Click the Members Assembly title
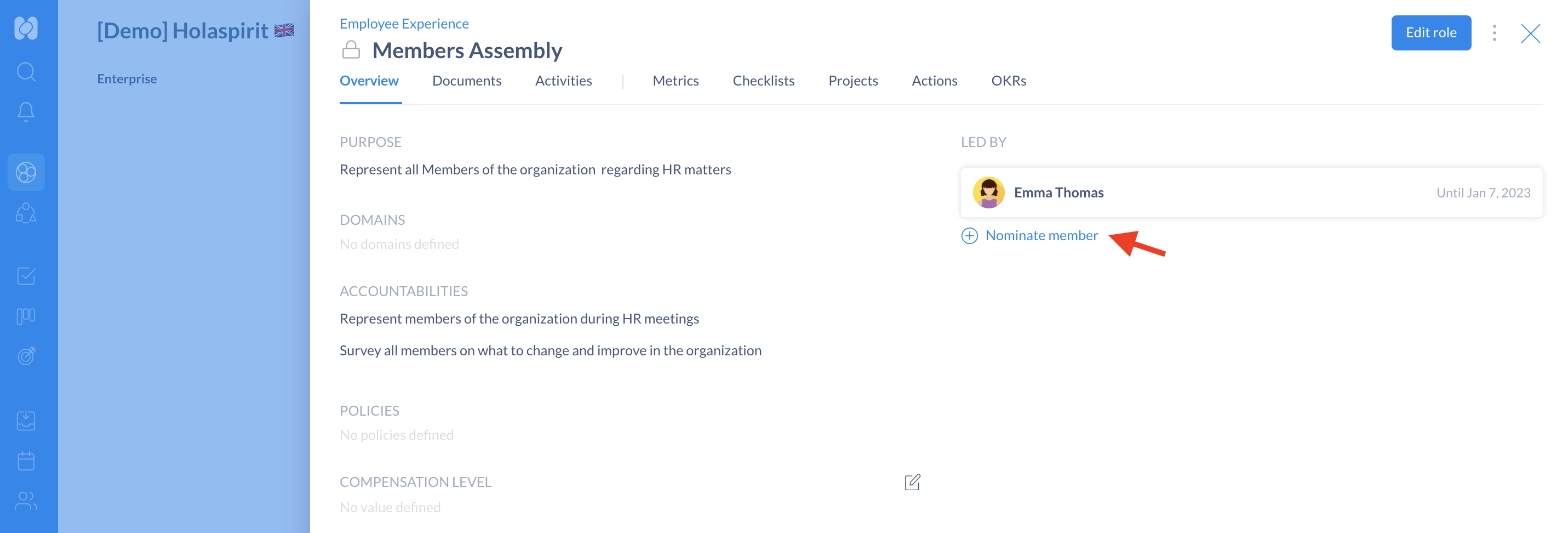This screenshot has width=1568, height=533. click(x=467, y=50)
